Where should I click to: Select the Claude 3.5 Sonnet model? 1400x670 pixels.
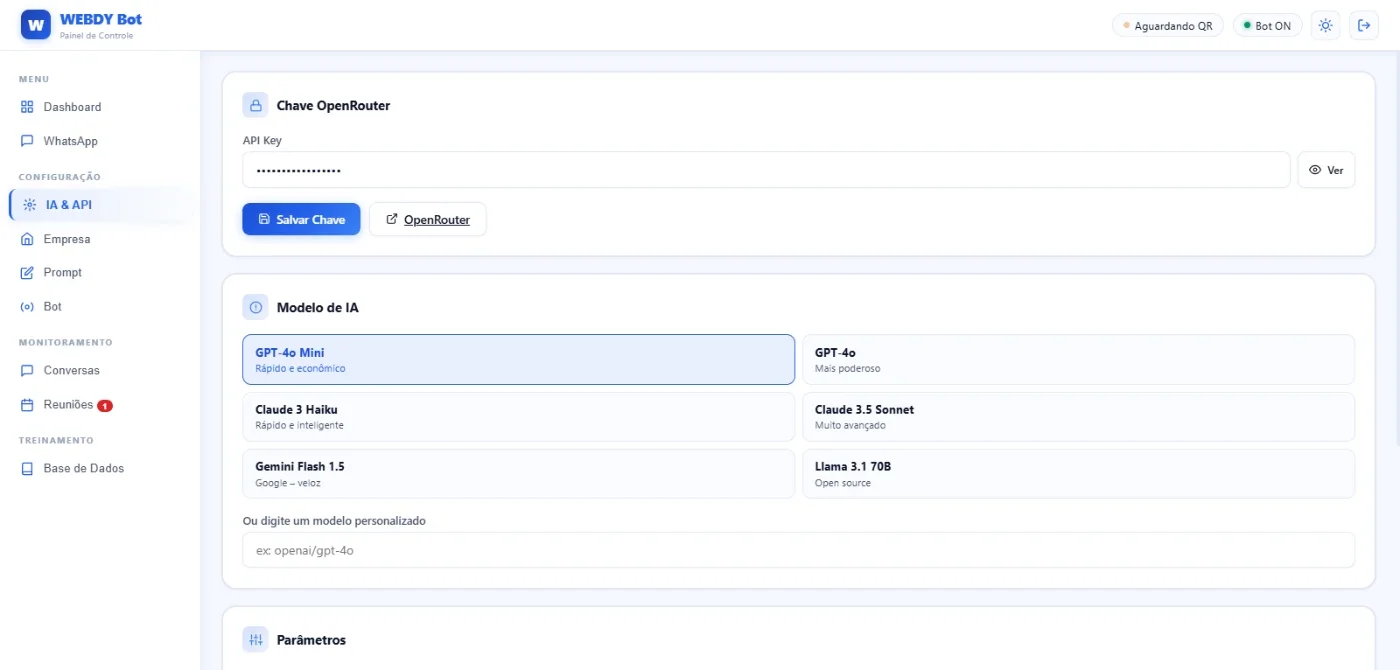coord(1078,417)
